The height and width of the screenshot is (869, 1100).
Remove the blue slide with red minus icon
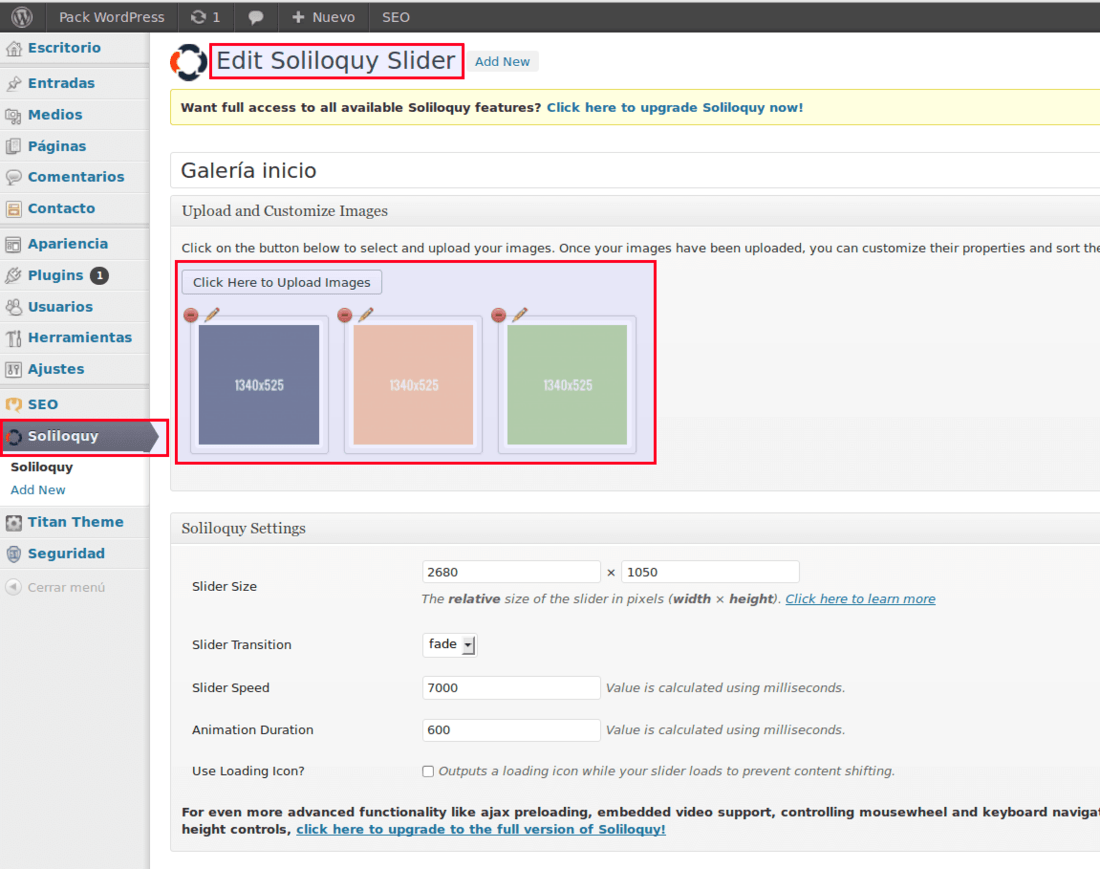(x=191, y=315)
